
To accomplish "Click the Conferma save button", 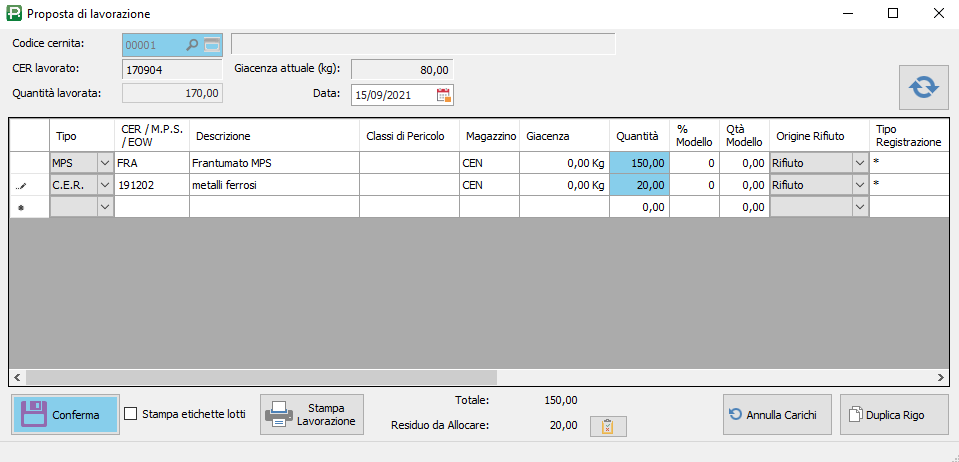I will (x=65, y=414).
